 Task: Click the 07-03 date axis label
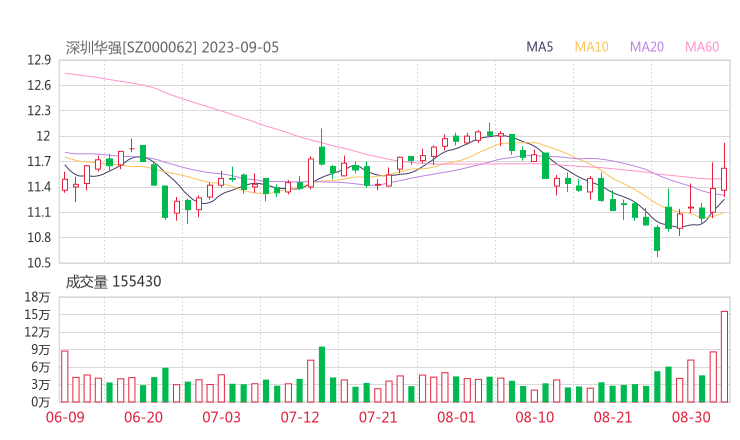221,417
